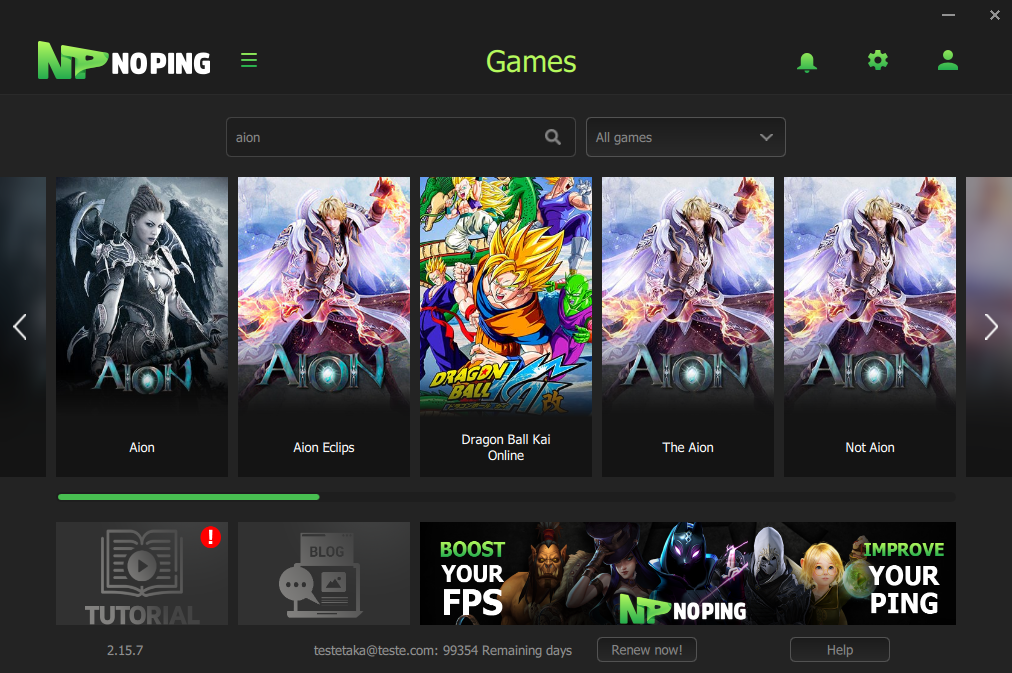Open the Tutorial tile
Image resolution: width=1012 pixels, height=673 pixels.
pyautogui.click(x=142, y=574)
